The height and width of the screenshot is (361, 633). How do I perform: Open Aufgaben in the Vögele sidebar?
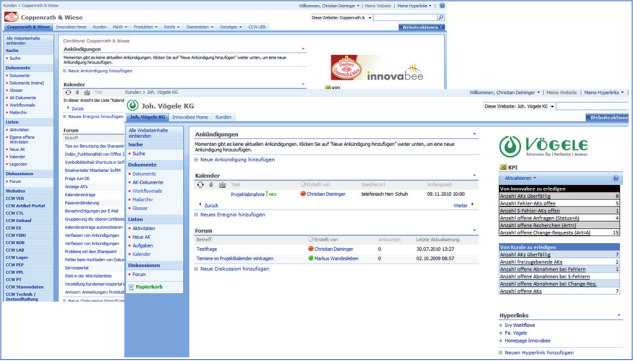(143, 246)
